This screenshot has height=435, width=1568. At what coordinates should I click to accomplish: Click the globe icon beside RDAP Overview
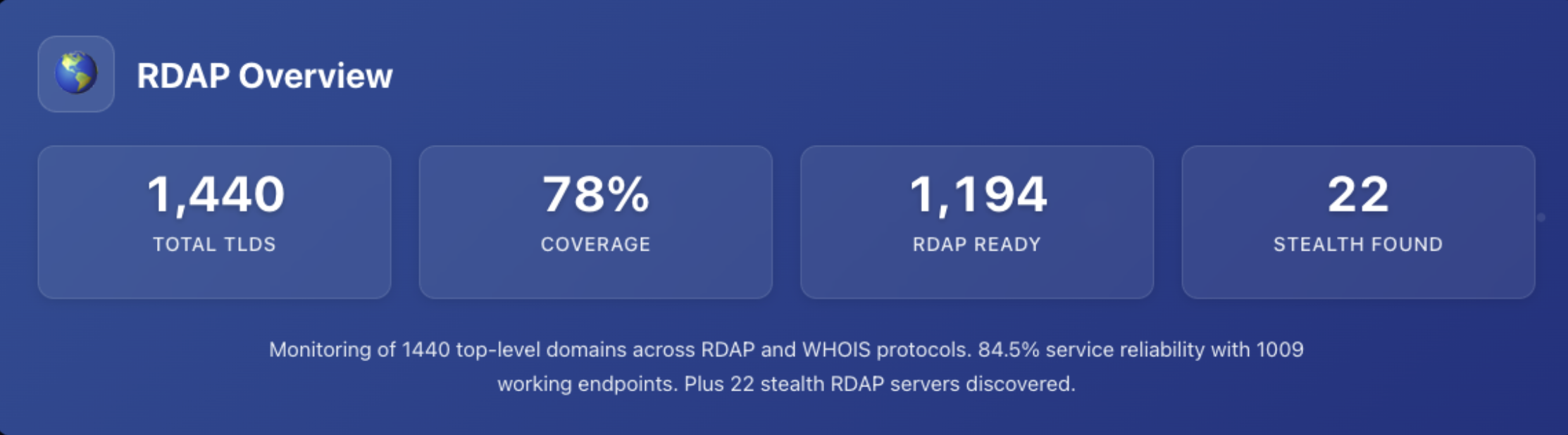tap(76, 74)
